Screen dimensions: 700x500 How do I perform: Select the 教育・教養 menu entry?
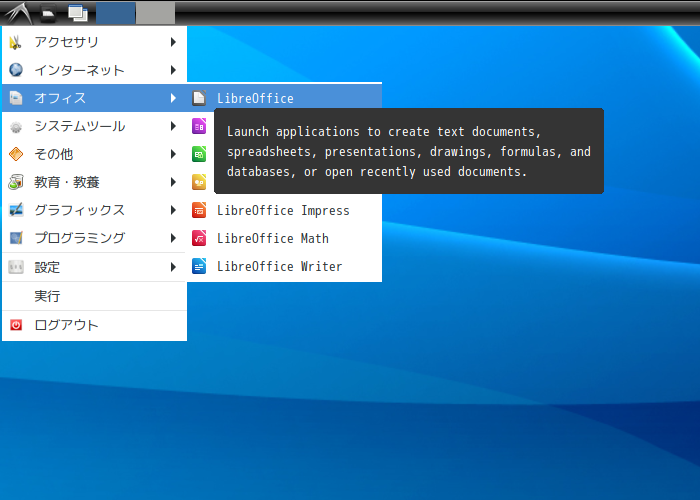tap(67, 182)
